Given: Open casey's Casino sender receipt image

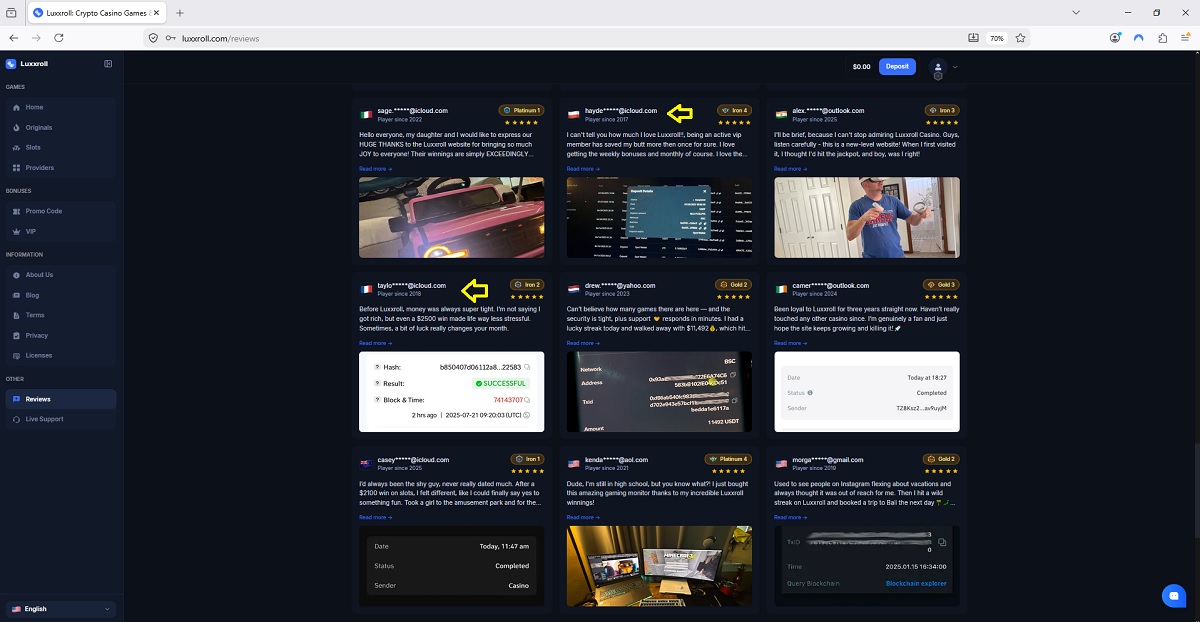Looking at the screenshot, I should (452, 566).
